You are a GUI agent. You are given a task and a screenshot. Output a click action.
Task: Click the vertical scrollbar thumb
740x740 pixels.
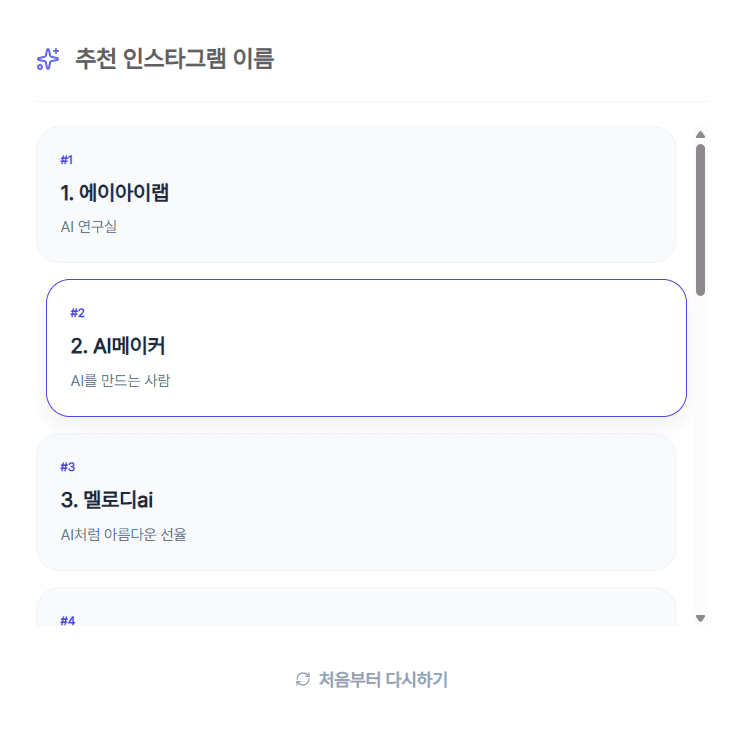[700, 220]
